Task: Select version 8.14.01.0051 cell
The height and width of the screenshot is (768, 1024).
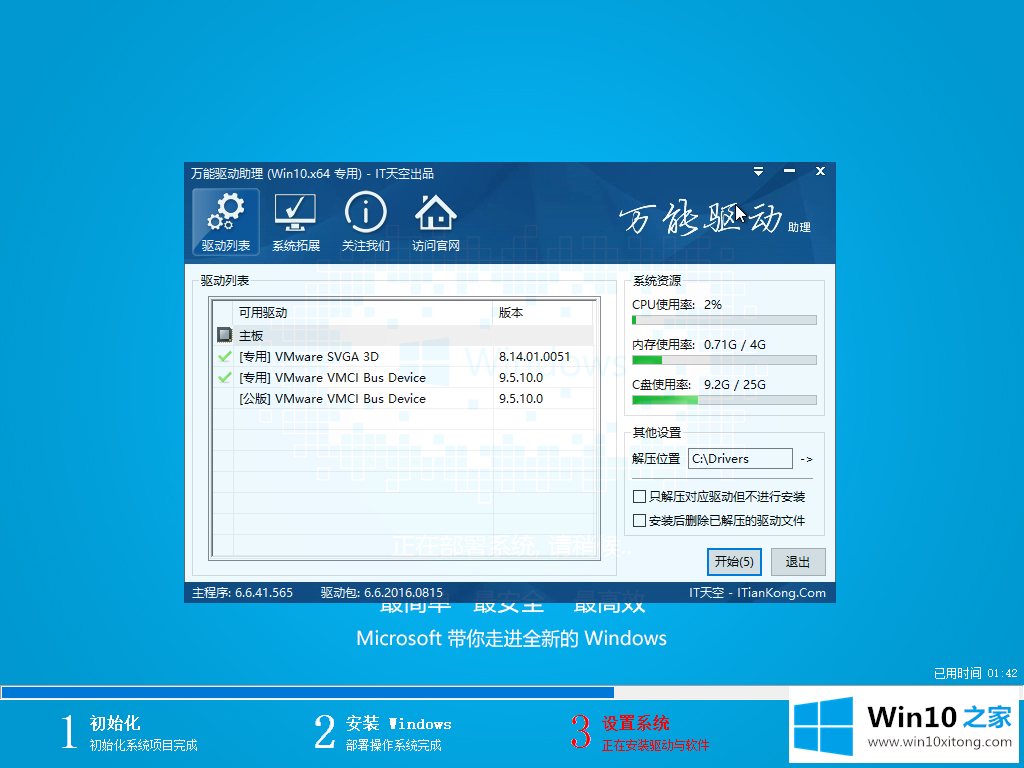Action: (534, 357)
